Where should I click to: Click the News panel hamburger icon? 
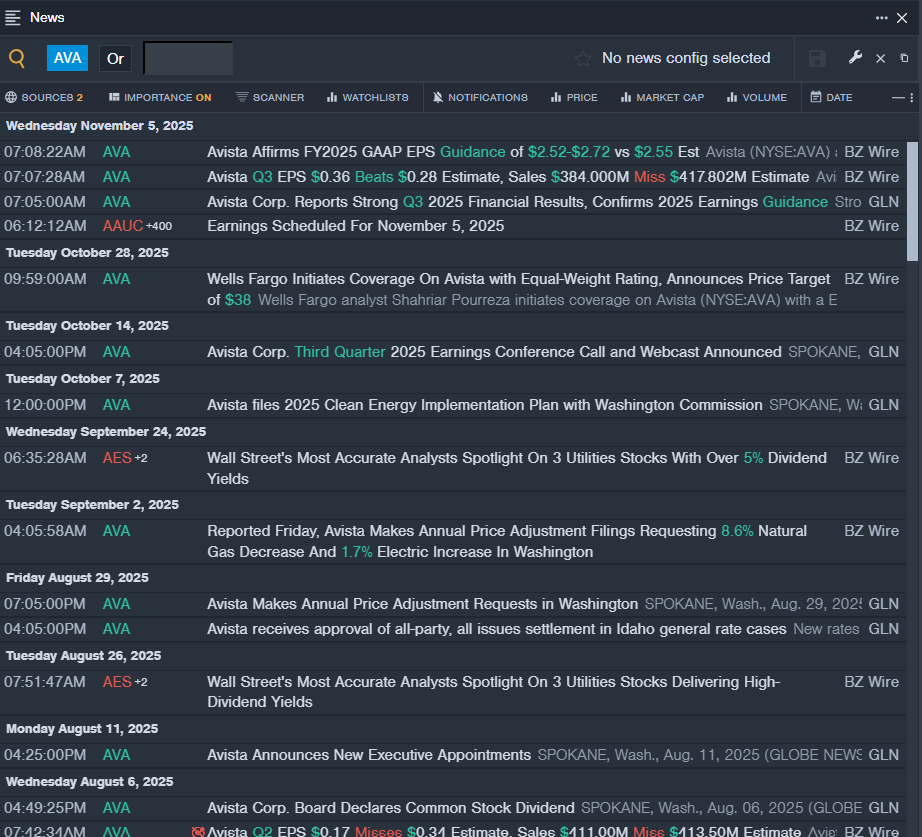tap(13, 17)
